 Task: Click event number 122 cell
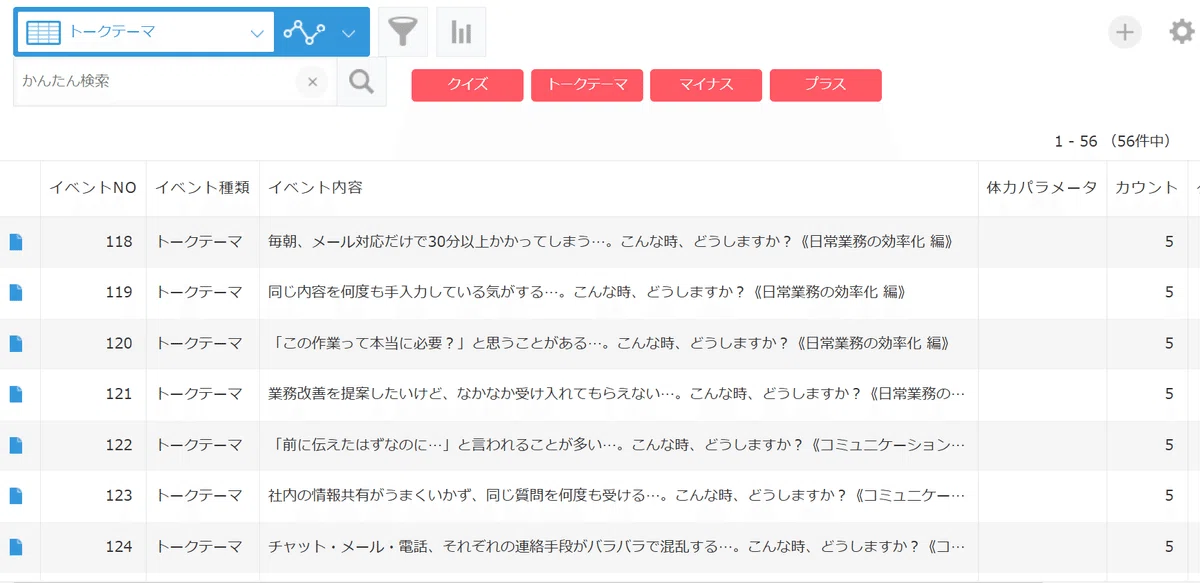click(x=93, y=445)
